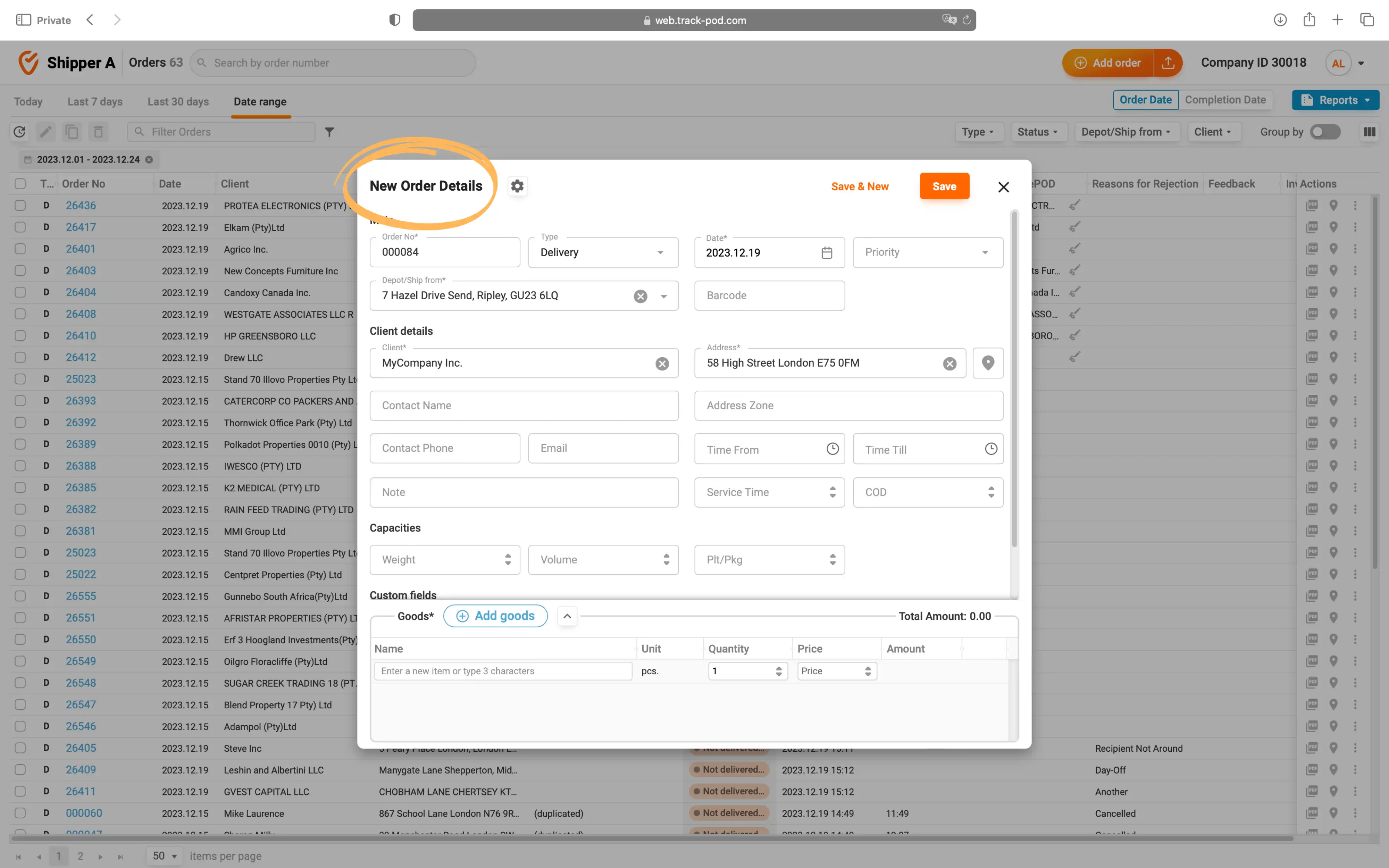This screenshot has height=868, width=1389.
Task: Refresh the orders list
Action: point(20,132)
